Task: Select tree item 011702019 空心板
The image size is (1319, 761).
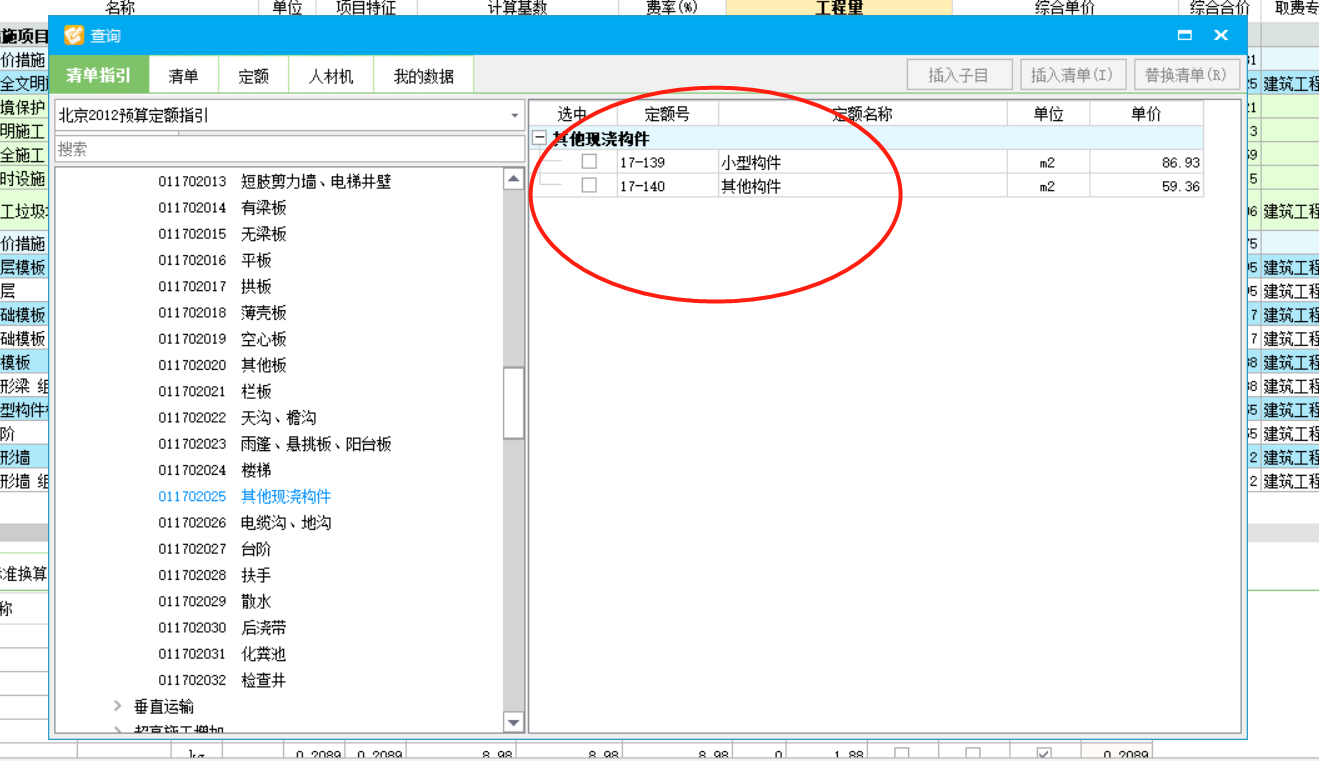Action: [x=222, y=338]
